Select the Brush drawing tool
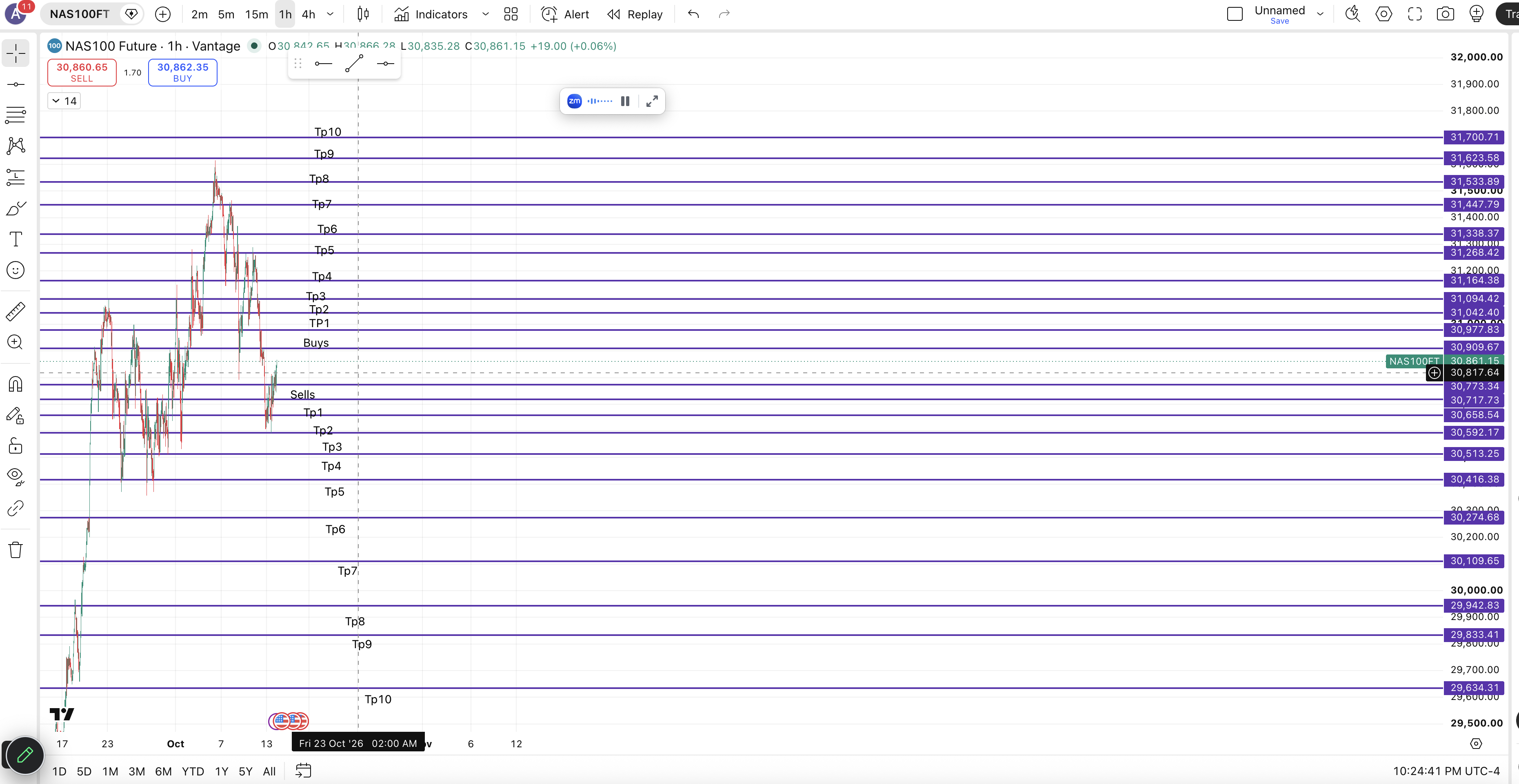 tap(16, 208)
